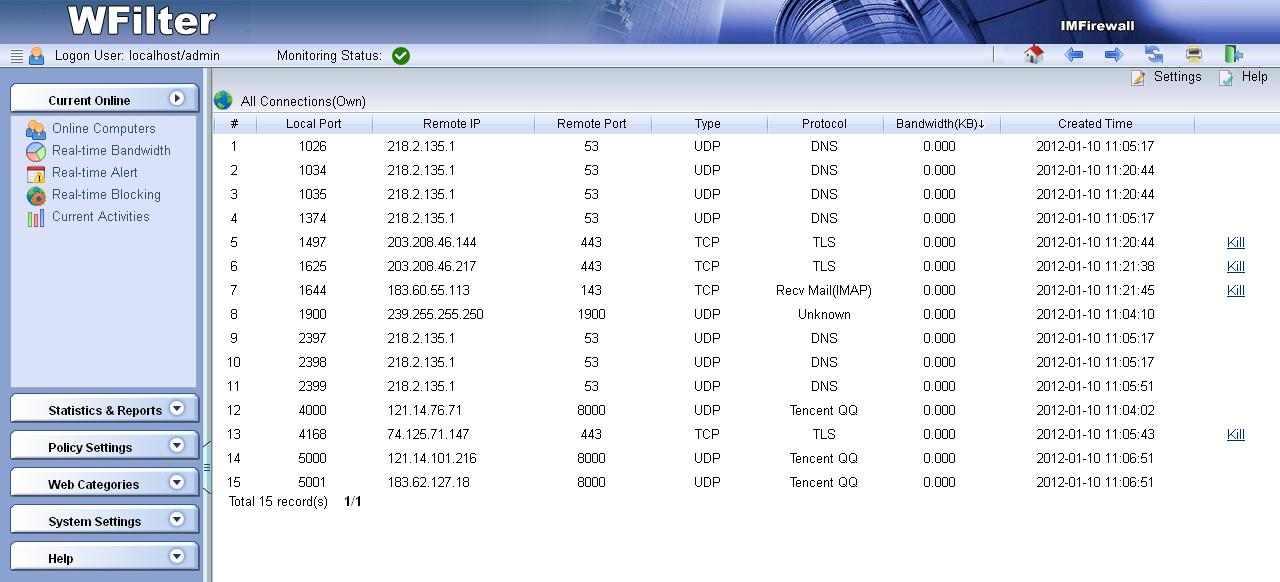1280x582 pixels.
Task: Toggle the sidebar using the splitter handle
Action: (x=207, y=467)
